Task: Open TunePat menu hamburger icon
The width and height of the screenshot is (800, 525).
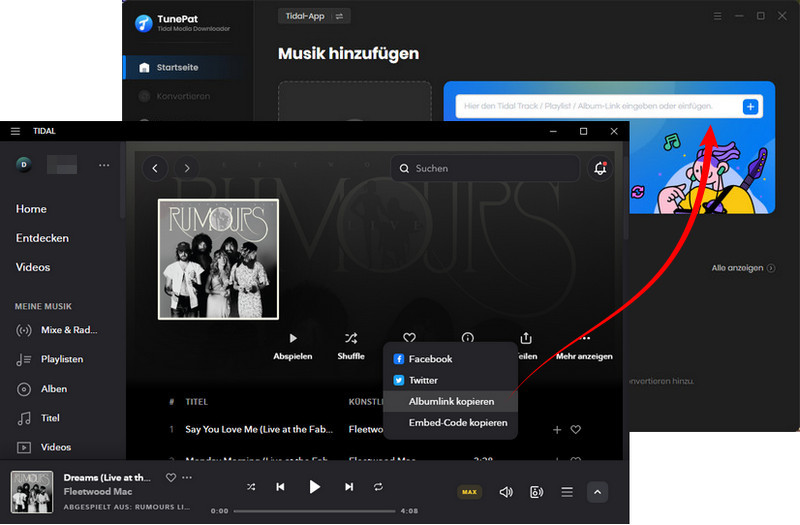Action: tap(717, 16)
